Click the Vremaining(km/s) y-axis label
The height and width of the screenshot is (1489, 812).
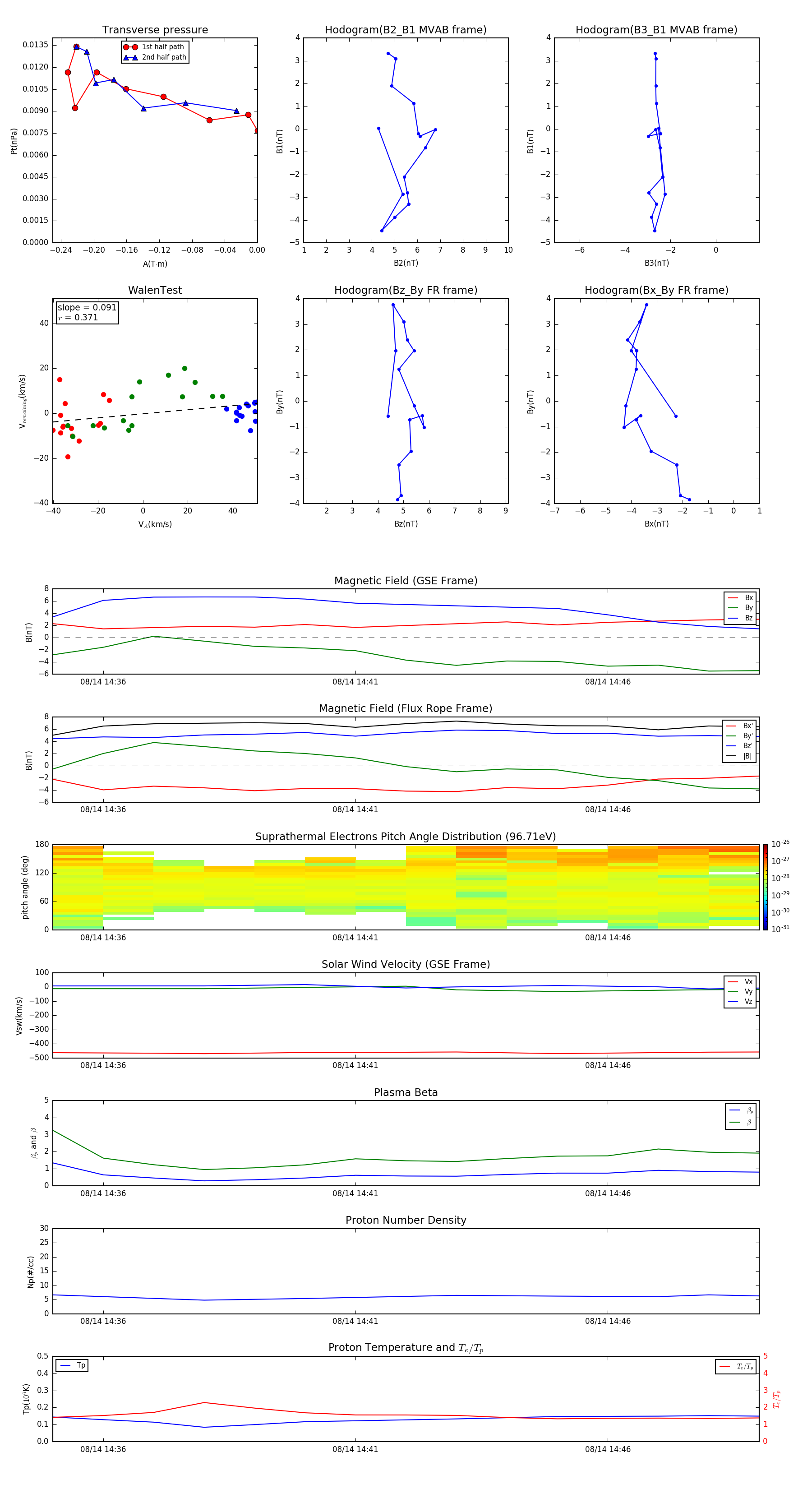click(x=22, y=401)
